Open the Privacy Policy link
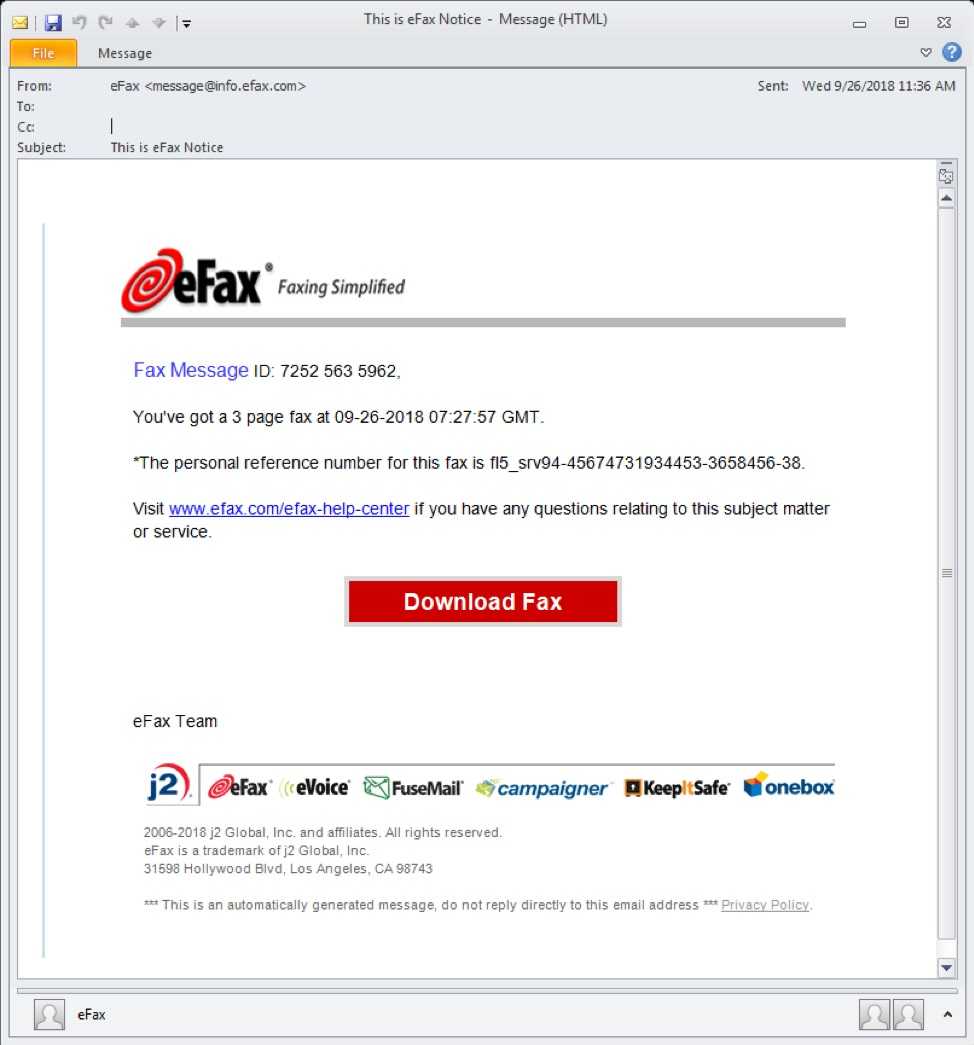Image resolution: width=974 pixels, height=1045 pixels. click(x=765, y=905)
